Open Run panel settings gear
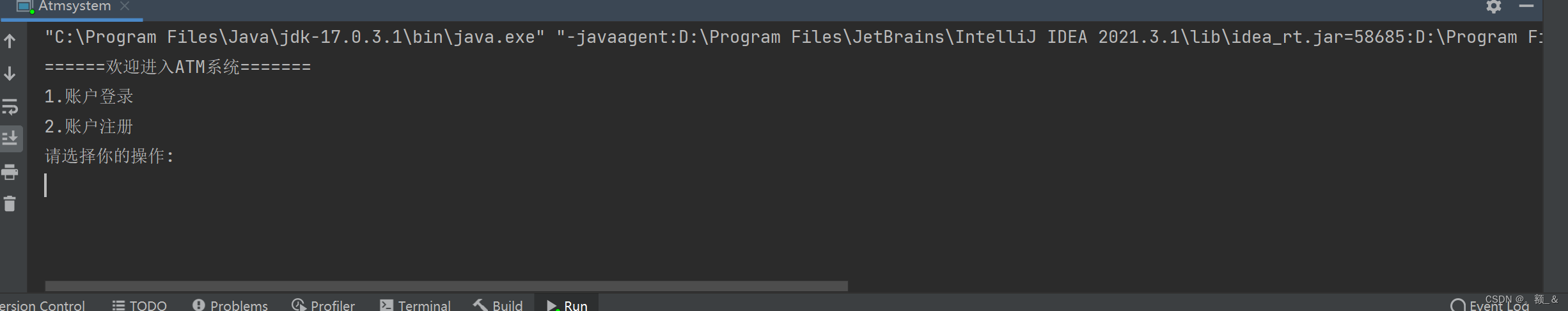 [x=1494, y=6]
